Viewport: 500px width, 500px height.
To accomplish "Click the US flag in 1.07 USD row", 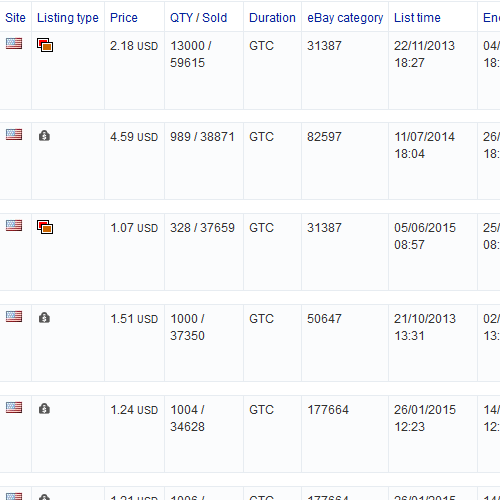I will click(14, 226).
